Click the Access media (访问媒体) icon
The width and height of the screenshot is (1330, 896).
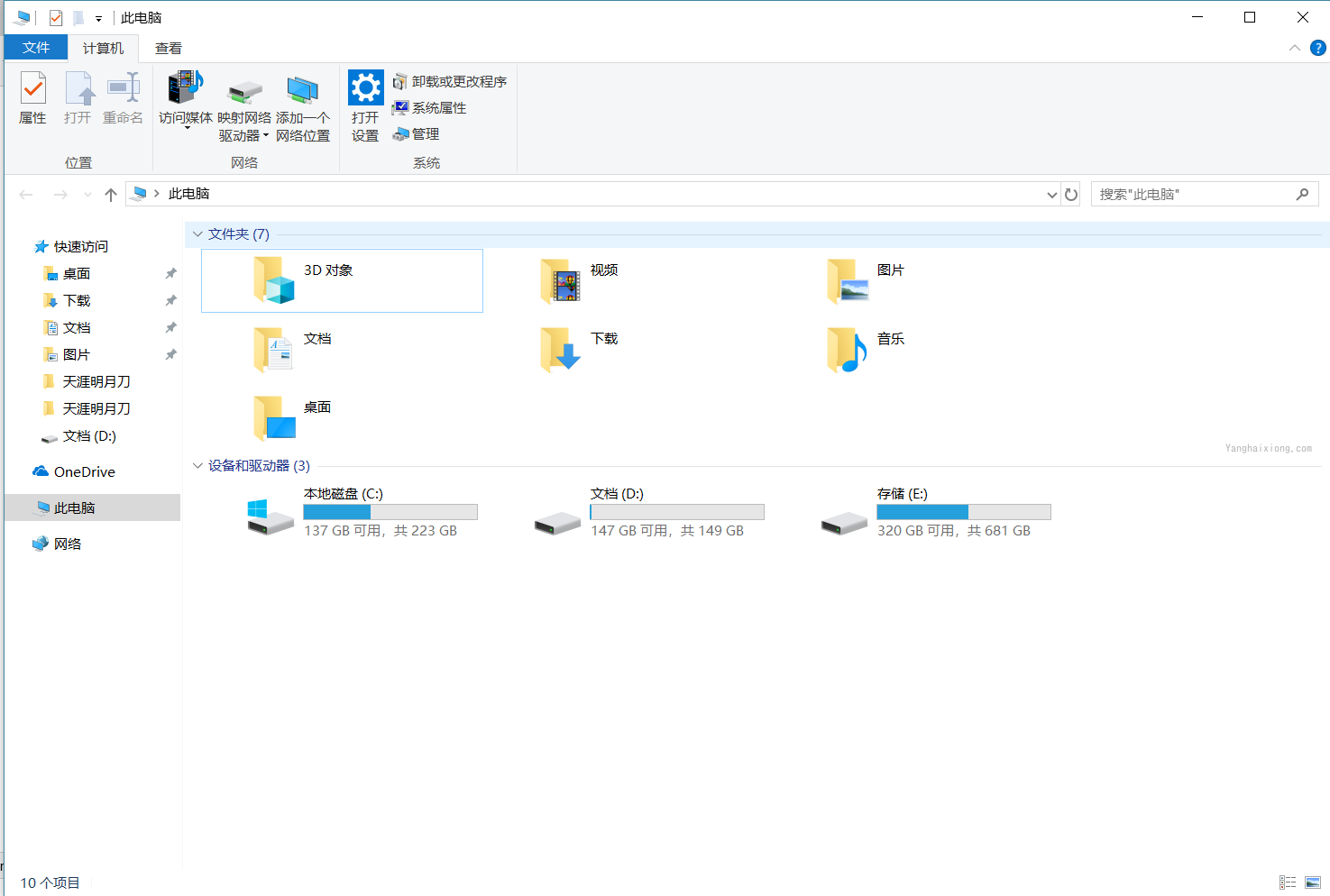coord(186,88)
